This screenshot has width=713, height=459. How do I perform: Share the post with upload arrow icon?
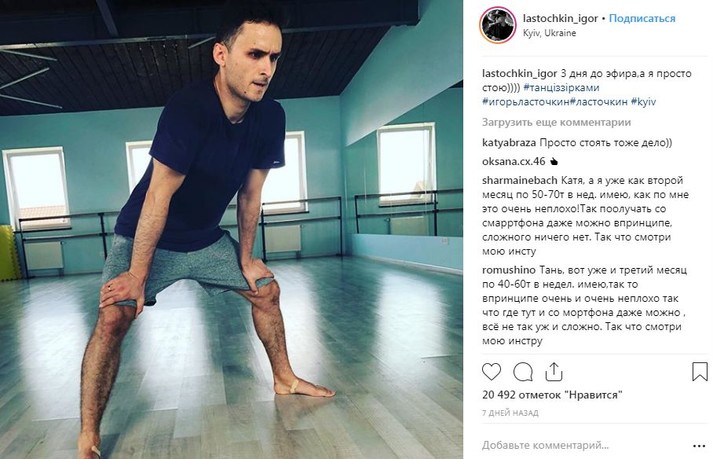click(554, 372)
